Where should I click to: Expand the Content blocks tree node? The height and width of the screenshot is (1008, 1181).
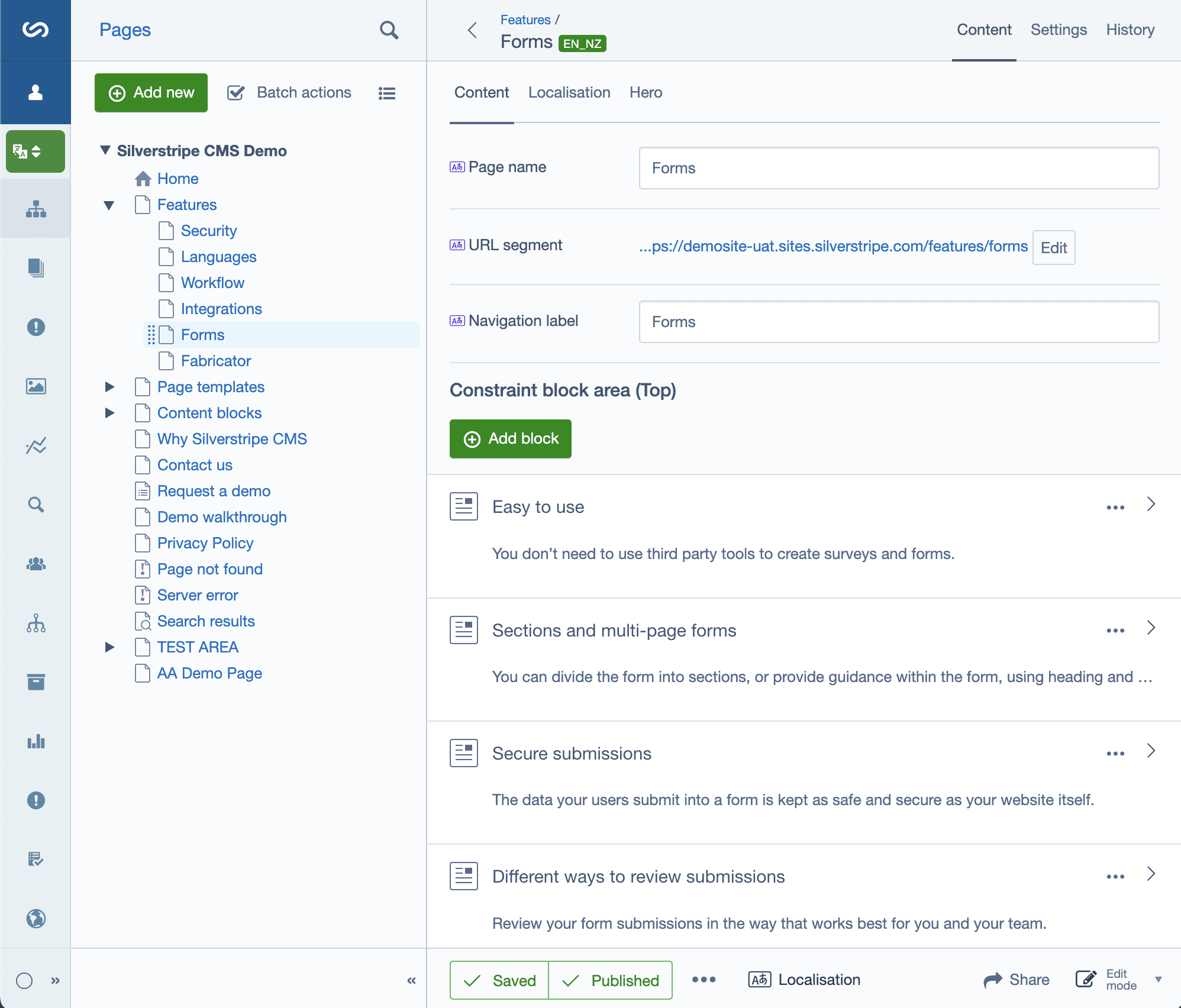(109, 413)
